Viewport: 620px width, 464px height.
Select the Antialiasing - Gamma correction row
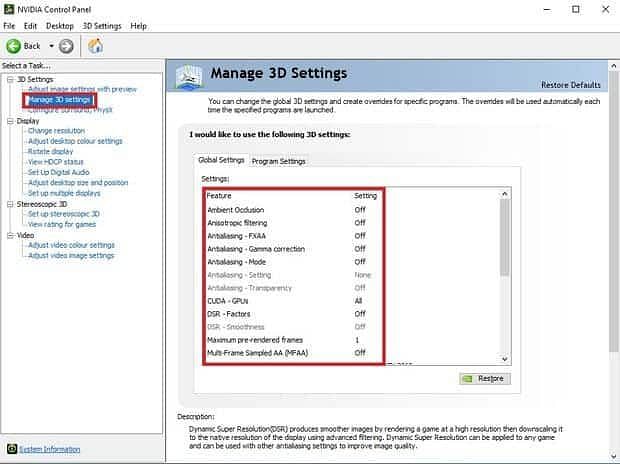[293, 249]
